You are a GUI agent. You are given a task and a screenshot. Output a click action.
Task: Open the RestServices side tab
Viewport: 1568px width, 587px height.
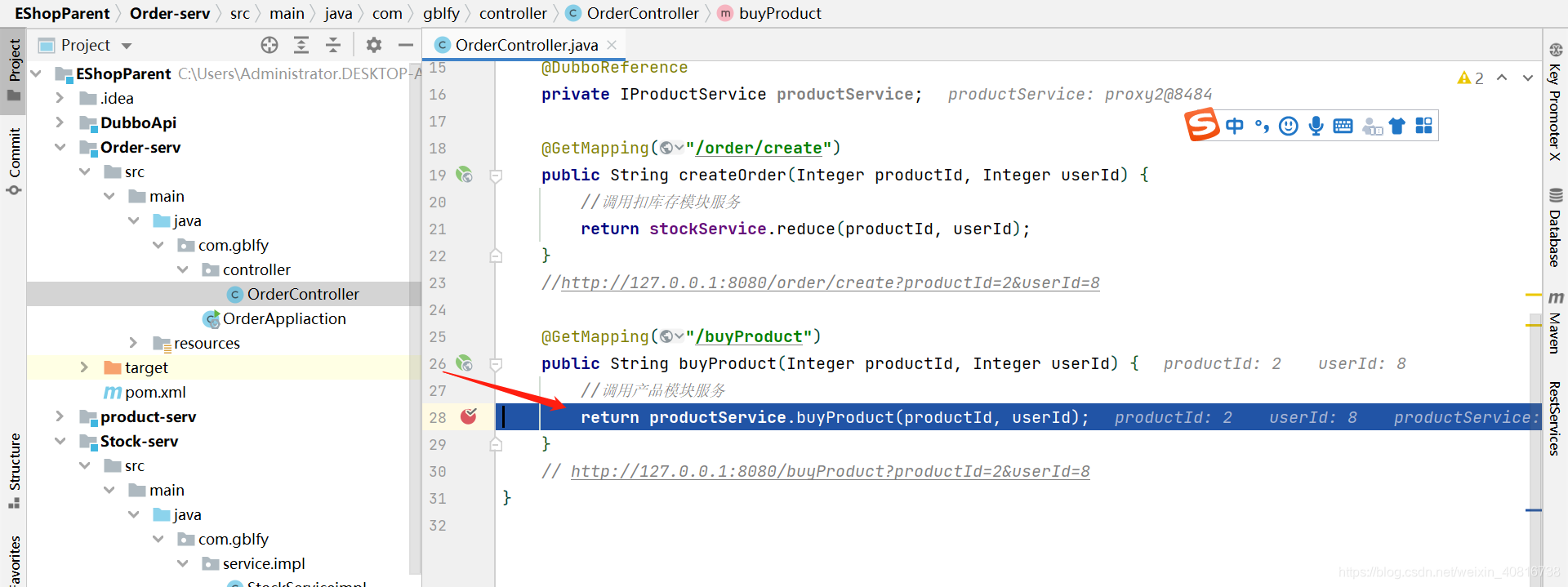point(1555,417)
